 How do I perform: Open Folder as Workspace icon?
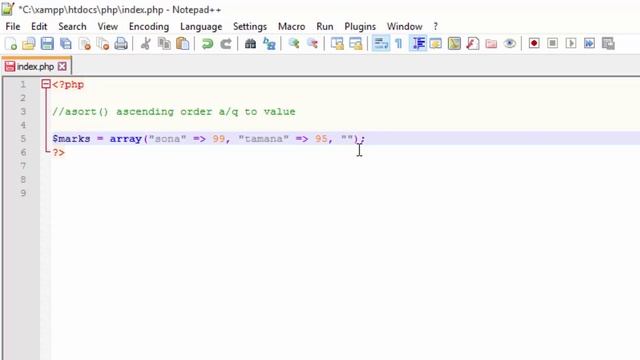coord(491,43)
